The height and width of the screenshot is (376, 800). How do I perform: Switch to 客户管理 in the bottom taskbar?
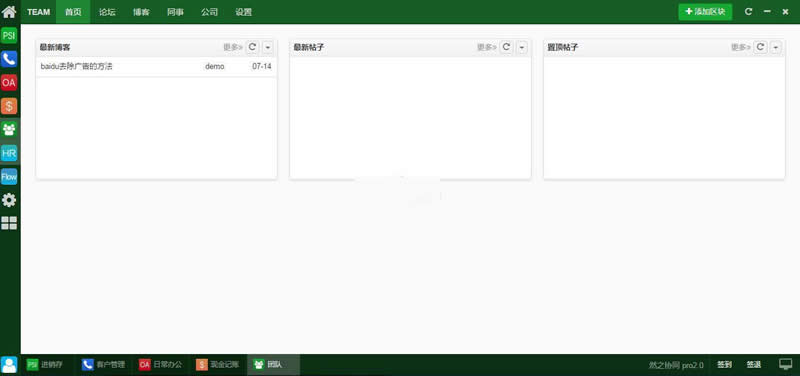[103, 365]
